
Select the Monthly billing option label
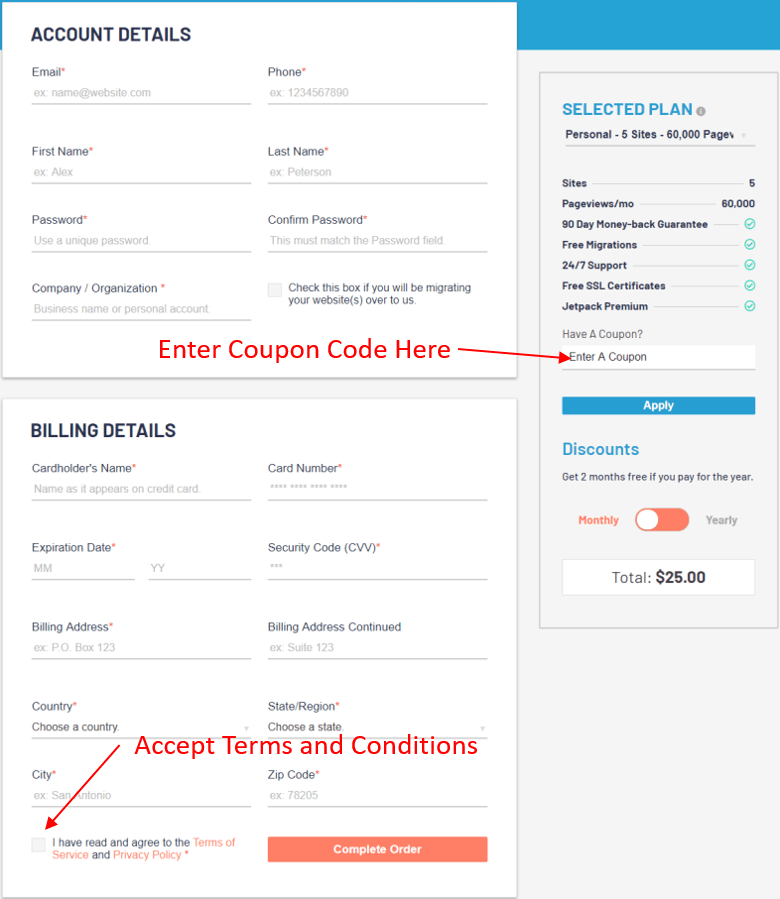(x=598, y=520)
